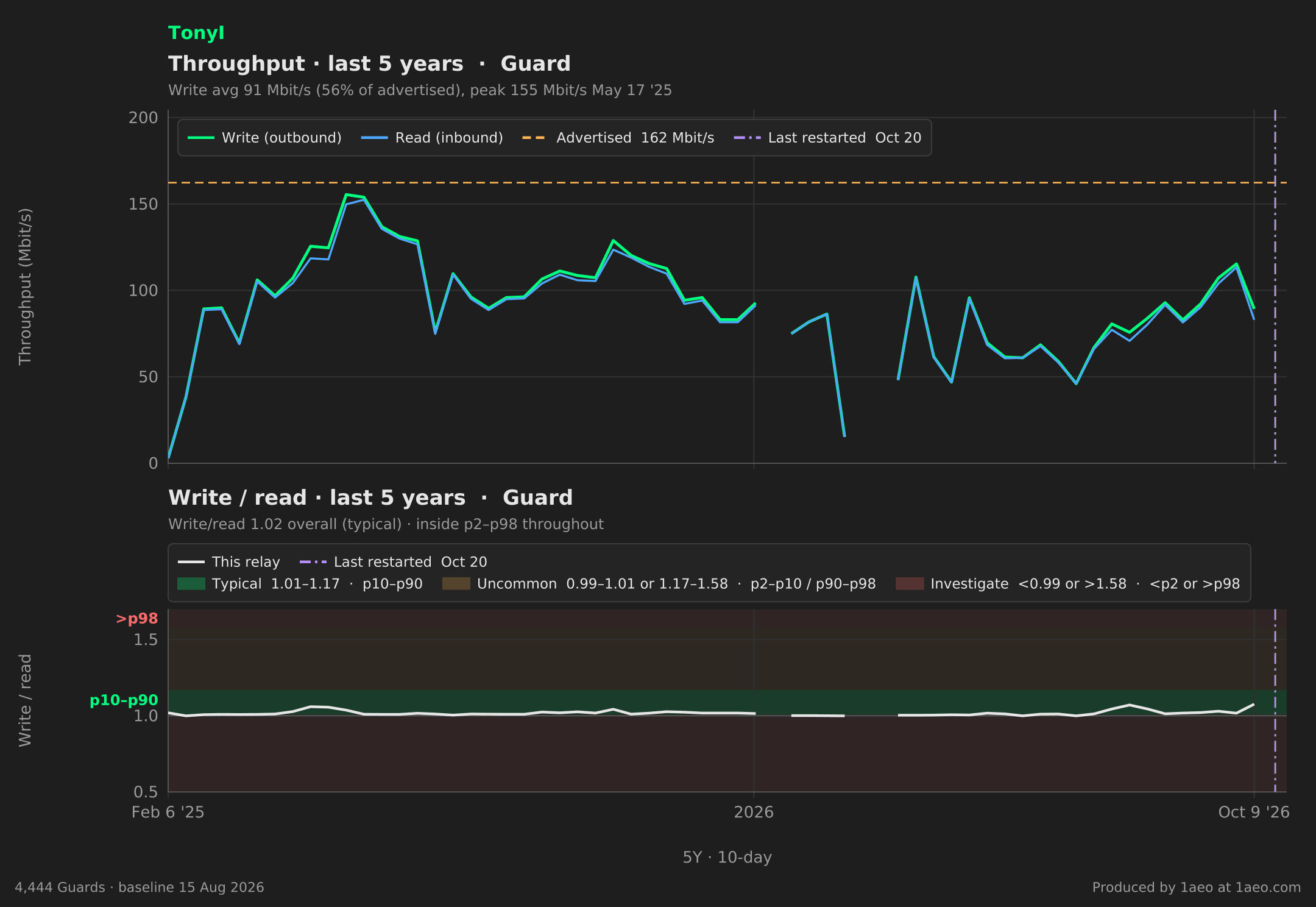This screenshot has width=1316, height=907.
Task: Click the 4,444 Guards baseline footer text
Action: [x=140, y=887]
